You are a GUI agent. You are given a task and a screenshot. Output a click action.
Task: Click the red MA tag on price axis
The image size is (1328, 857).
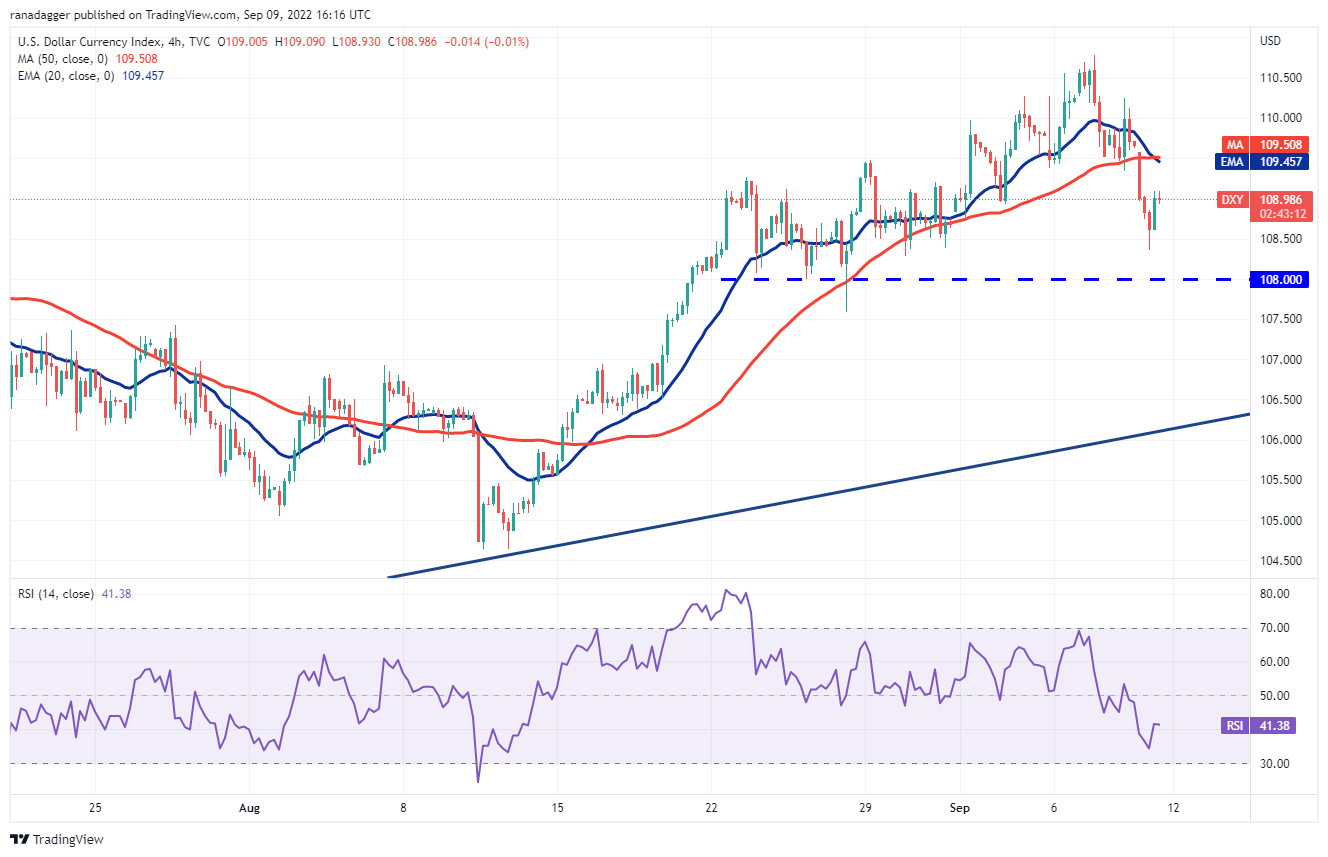click(x=1233, y=144)
